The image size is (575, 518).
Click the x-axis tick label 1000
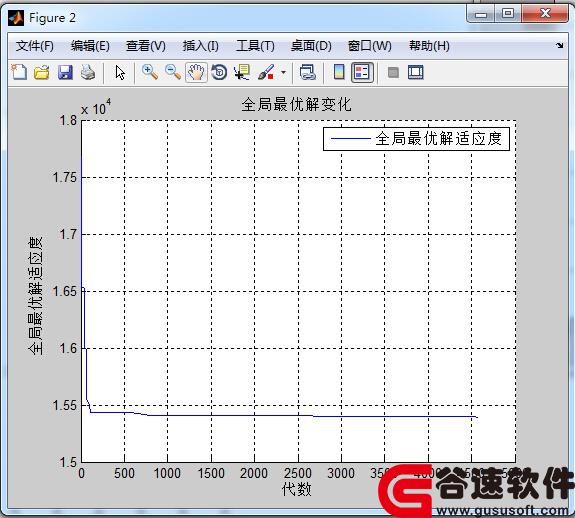(167, 473)
